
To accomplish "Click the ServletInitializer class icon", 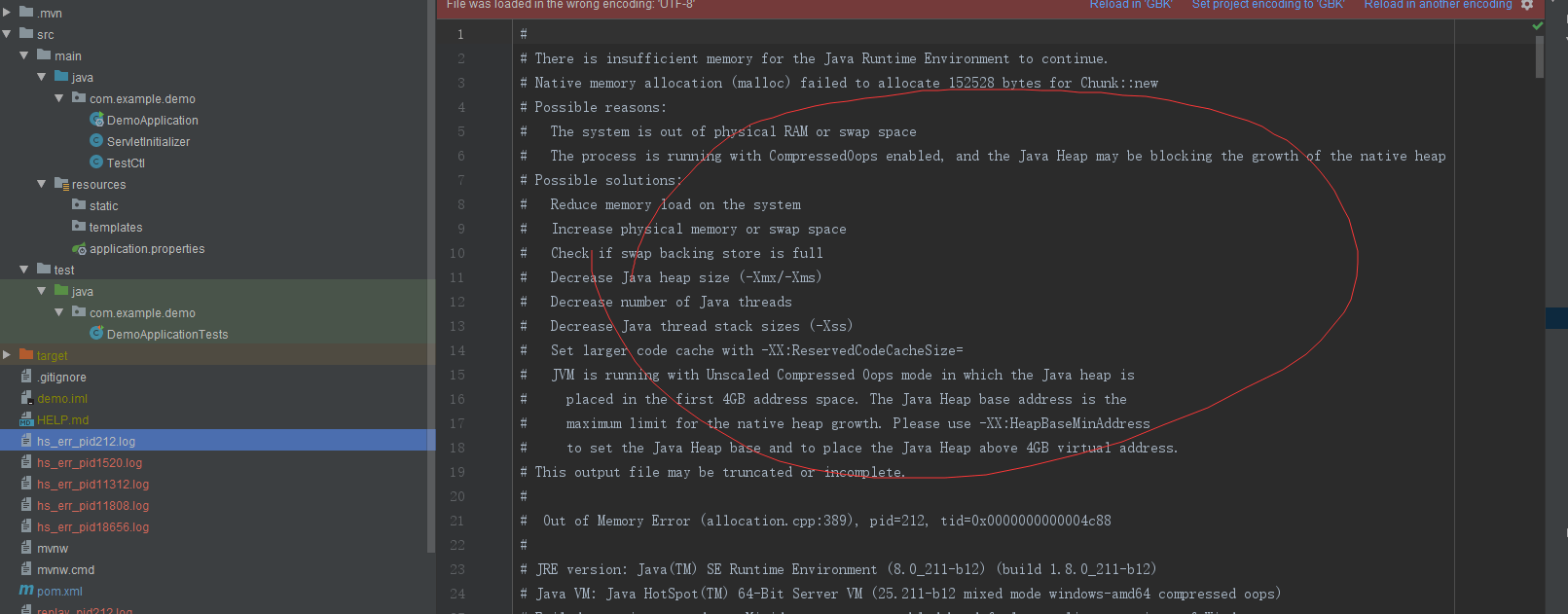I will [x=96, y=141].
